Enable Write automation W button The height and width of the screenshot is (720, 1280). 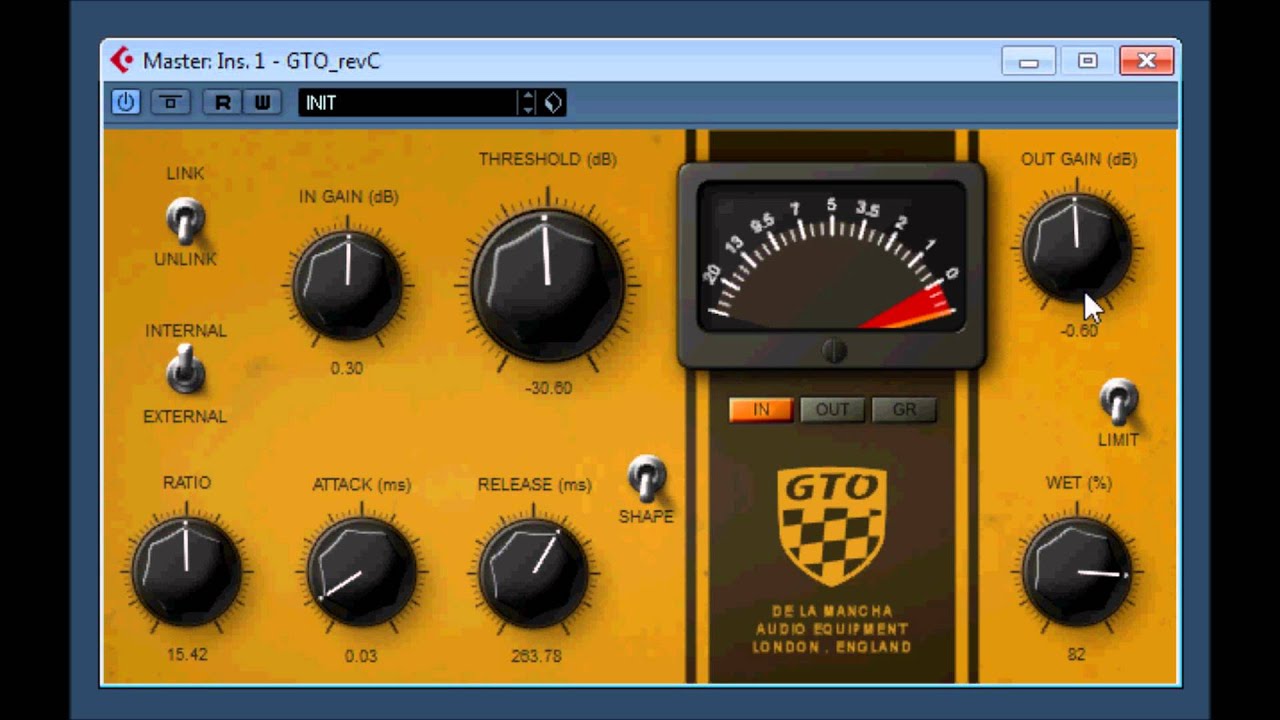pyautogui.click(x=262, y=102)
